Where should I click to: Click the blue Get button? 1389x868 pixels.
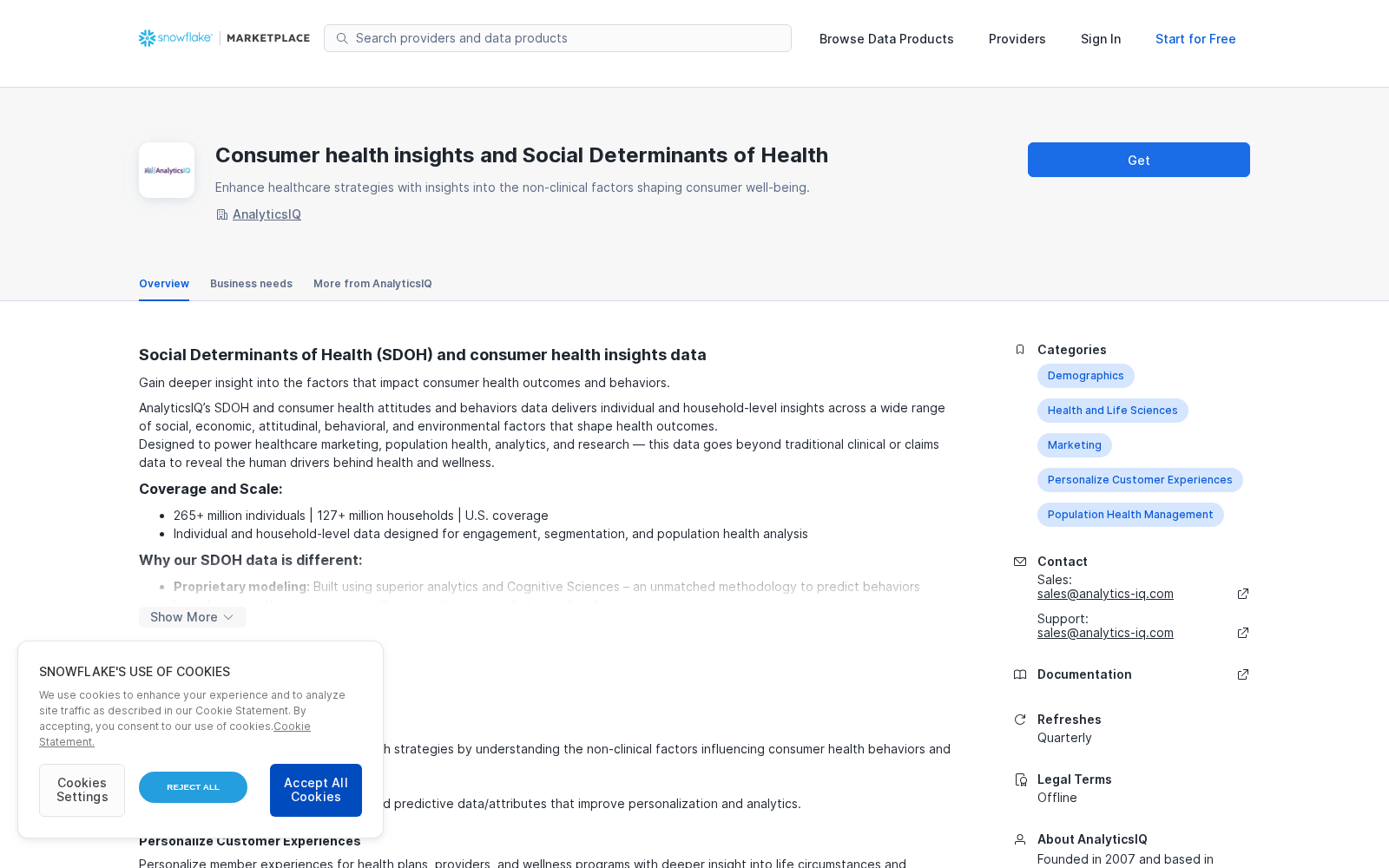1139,160
